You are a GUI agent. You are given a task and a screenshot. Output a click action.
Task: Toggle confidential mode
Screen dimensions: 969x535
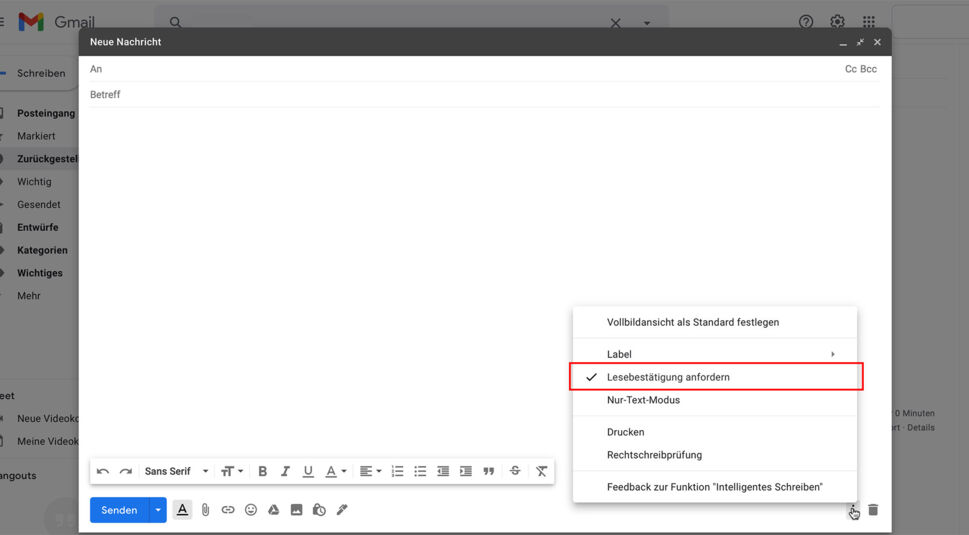click(319, 510)
